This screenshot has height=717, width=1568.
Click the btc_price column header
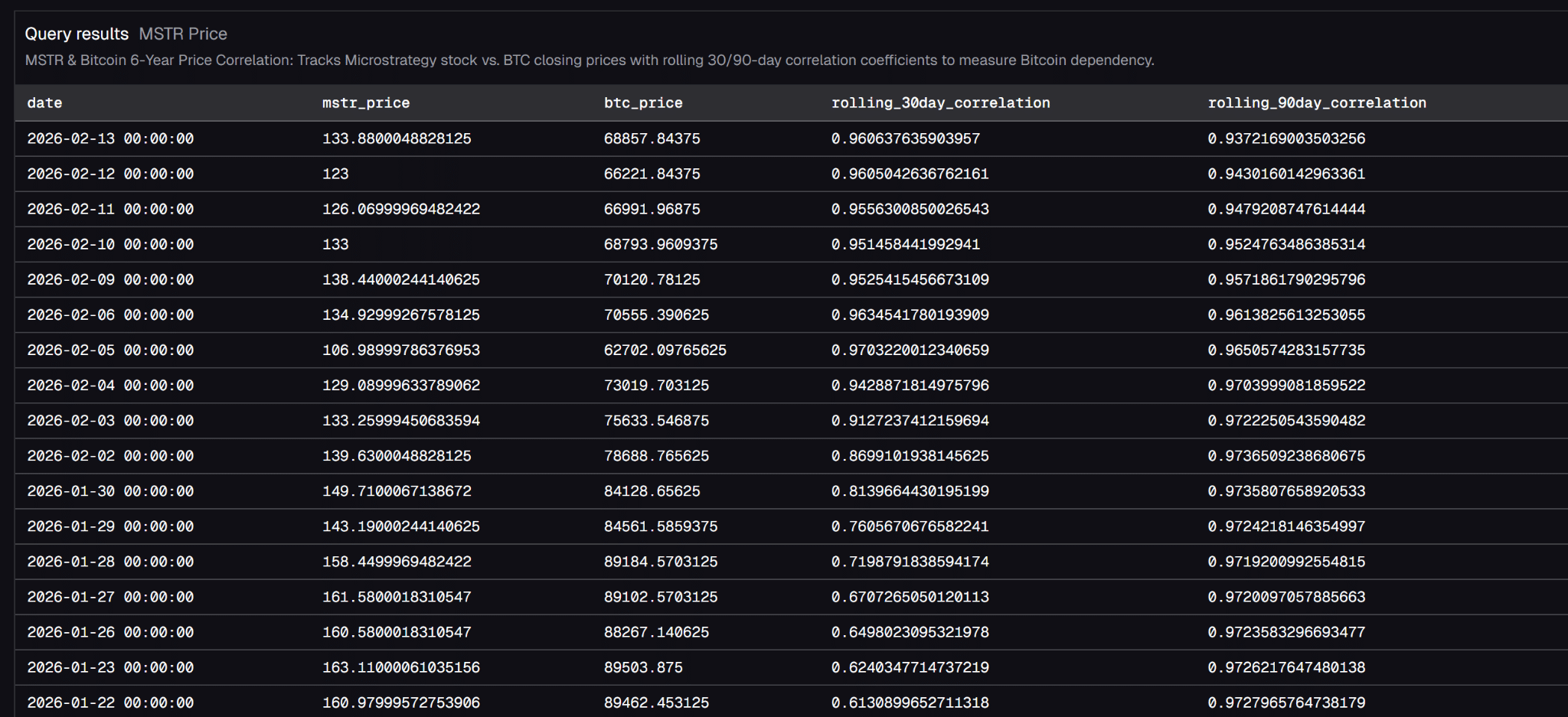643,103
